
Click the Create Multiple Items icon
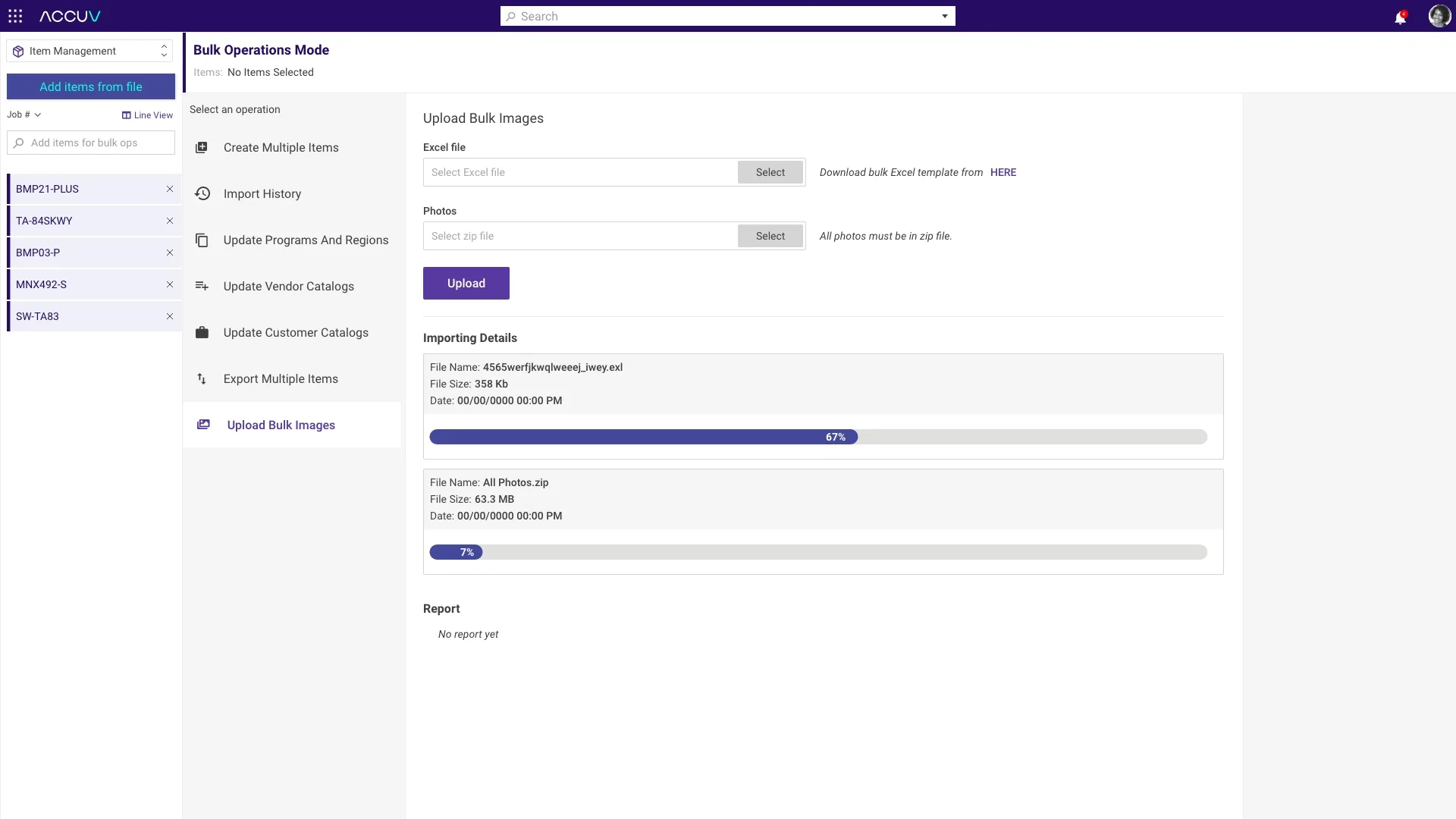coord(202,148)
